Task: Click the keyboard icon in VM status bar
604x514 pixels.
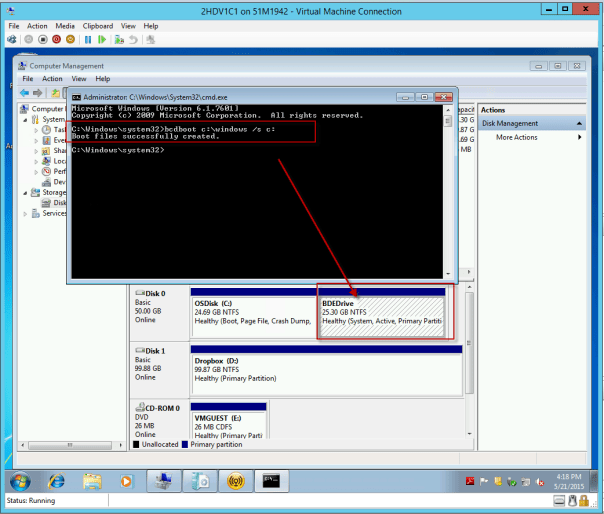Action: (x=559, y=501)
